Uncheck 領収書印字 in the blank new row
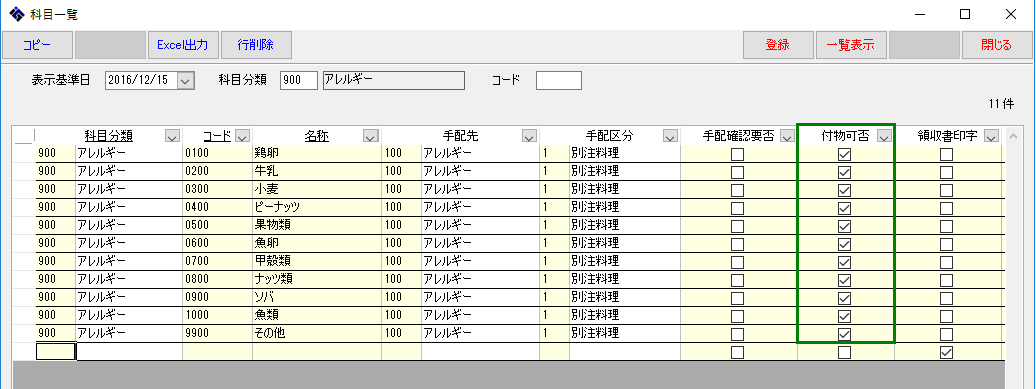1036x389 pixels. [x=947, y=353]
